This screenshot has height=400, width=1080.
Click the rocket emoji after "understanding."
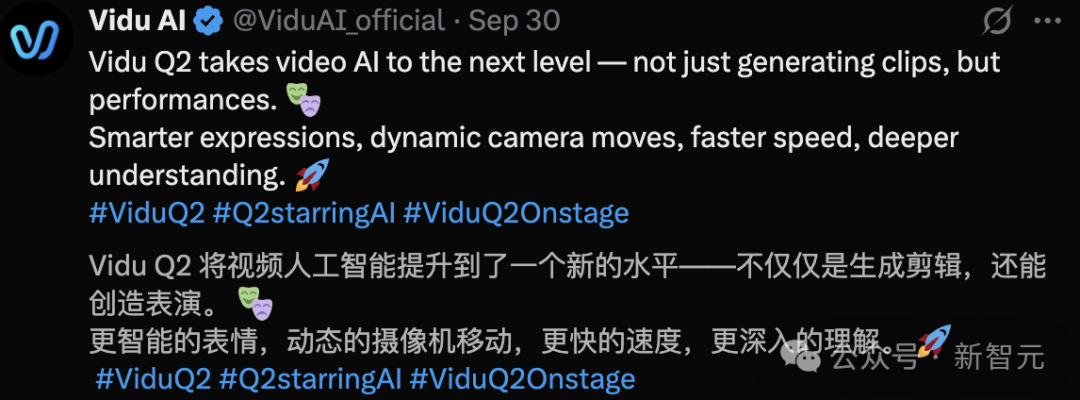coord(312,176)
